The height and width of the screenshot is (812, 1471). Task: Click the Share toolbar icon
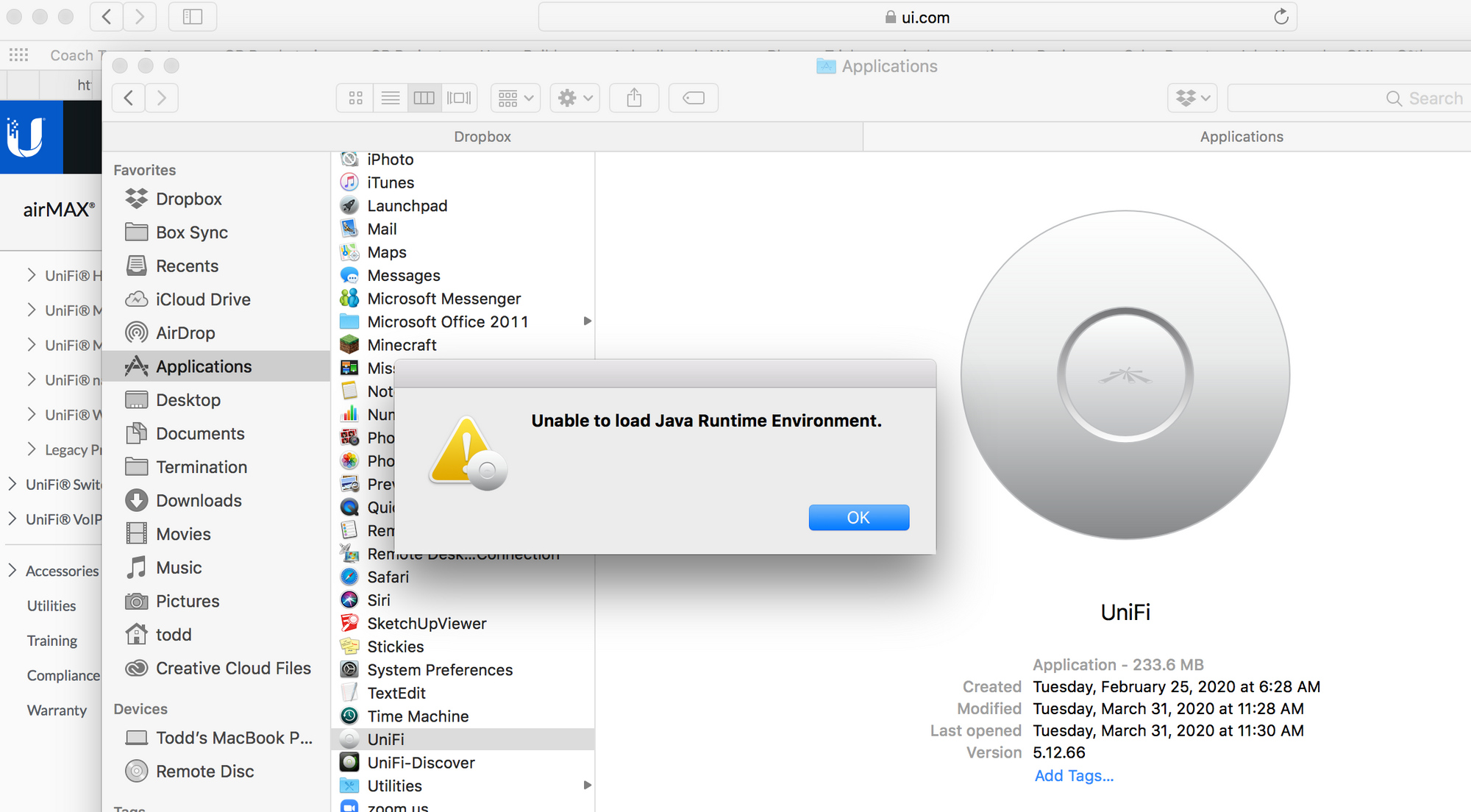[634, 98]
